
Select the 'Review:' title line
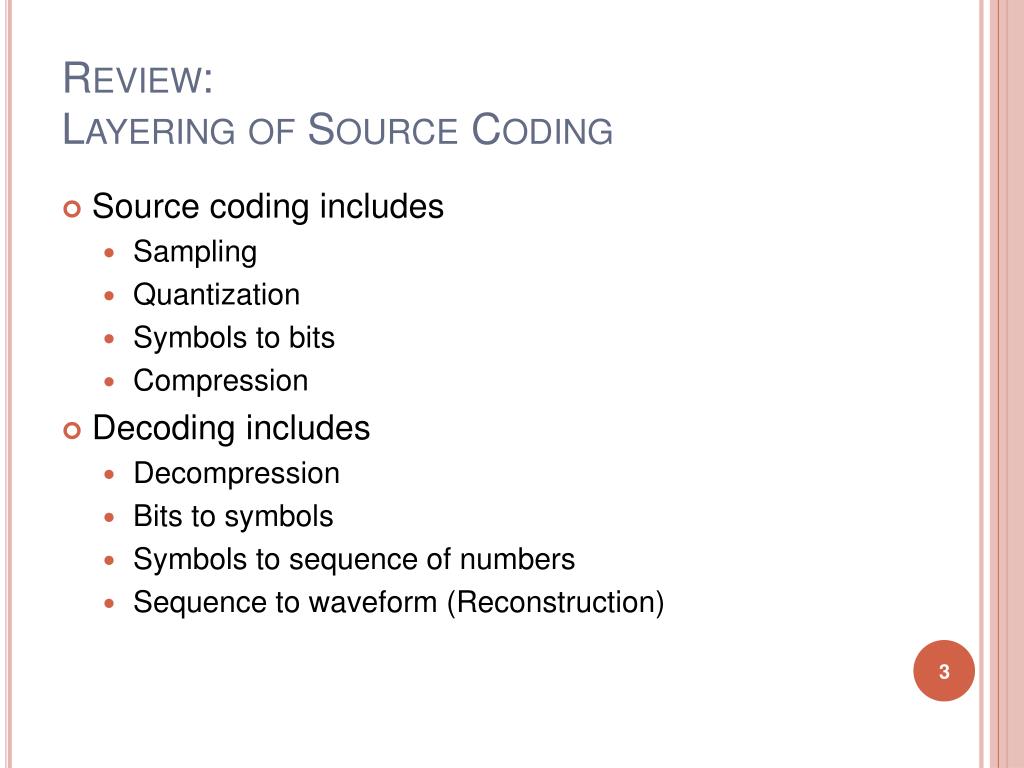(x=138, y=78)
